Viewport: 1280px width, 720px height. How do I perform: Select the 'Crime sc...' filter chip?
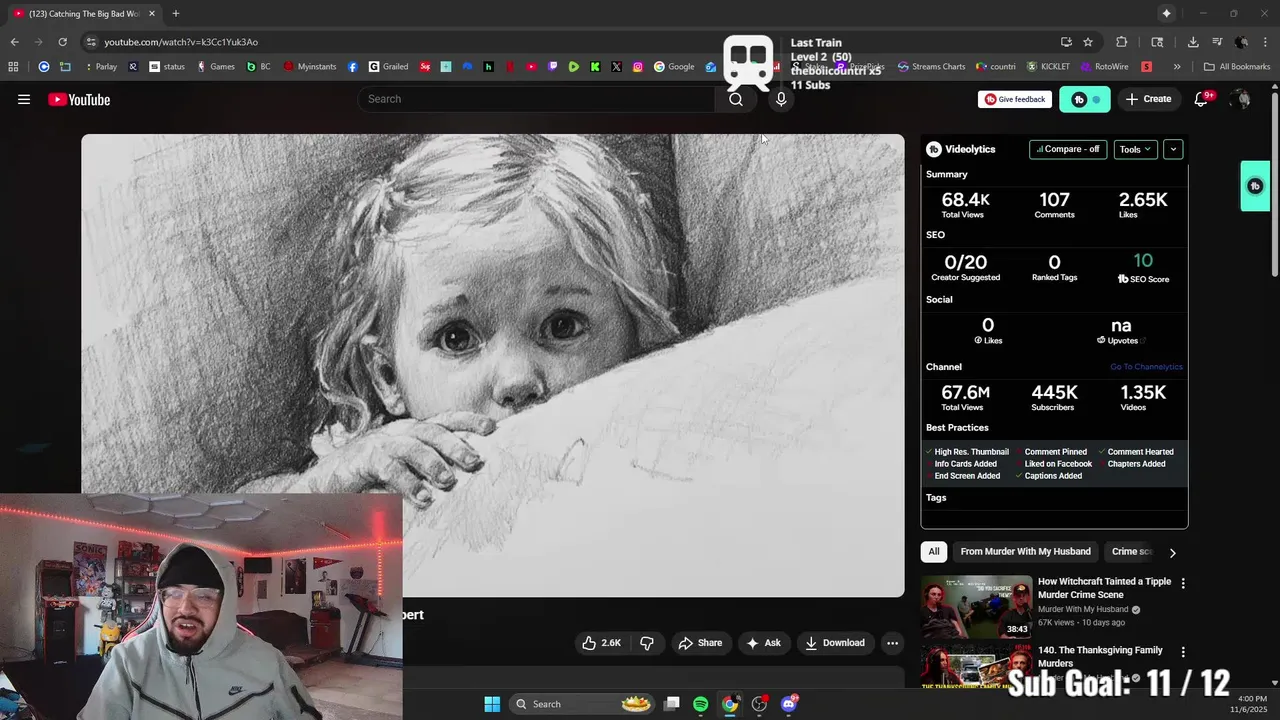pyautogui.click(x=1132, y=552)
